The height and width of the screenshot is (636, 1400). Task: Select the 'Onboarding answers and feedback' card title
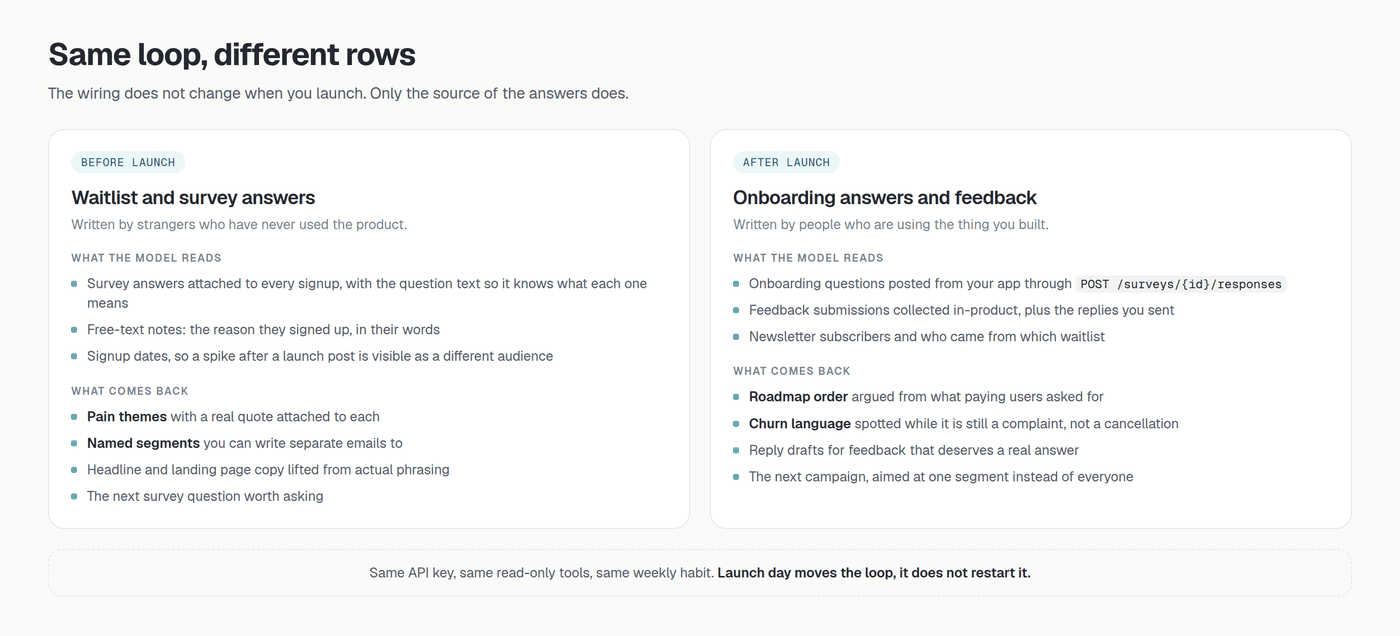click(885, 198)
